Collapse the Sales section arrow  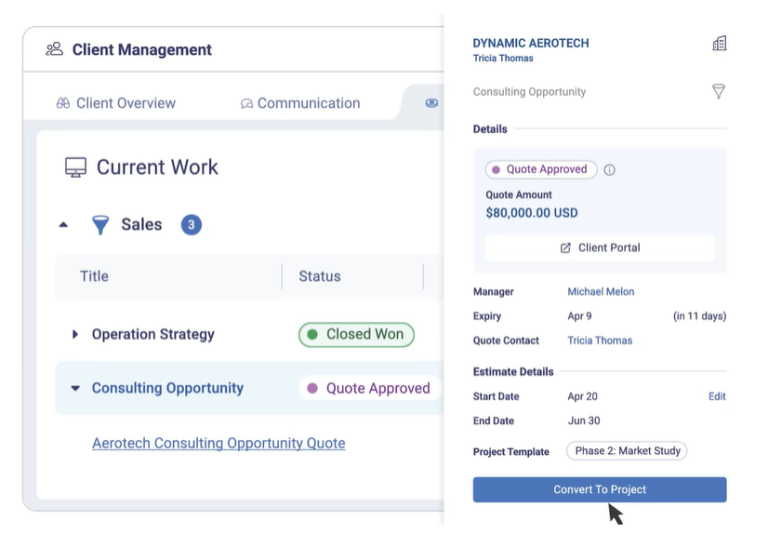(x=64, y=225)
